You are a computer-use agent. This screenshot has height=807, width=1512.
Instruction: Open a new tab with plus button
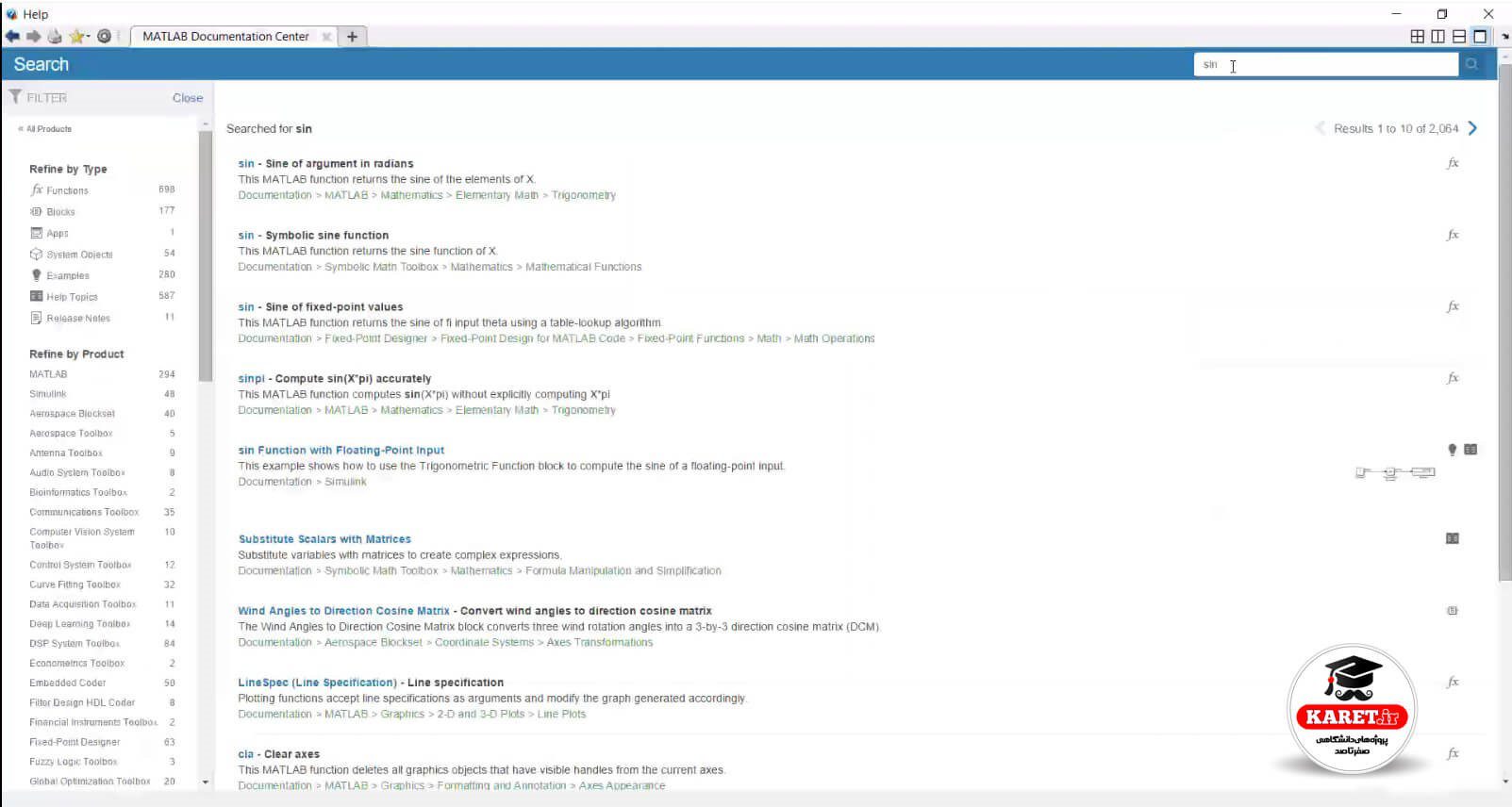pyautogui.click(x=352, y=37)
